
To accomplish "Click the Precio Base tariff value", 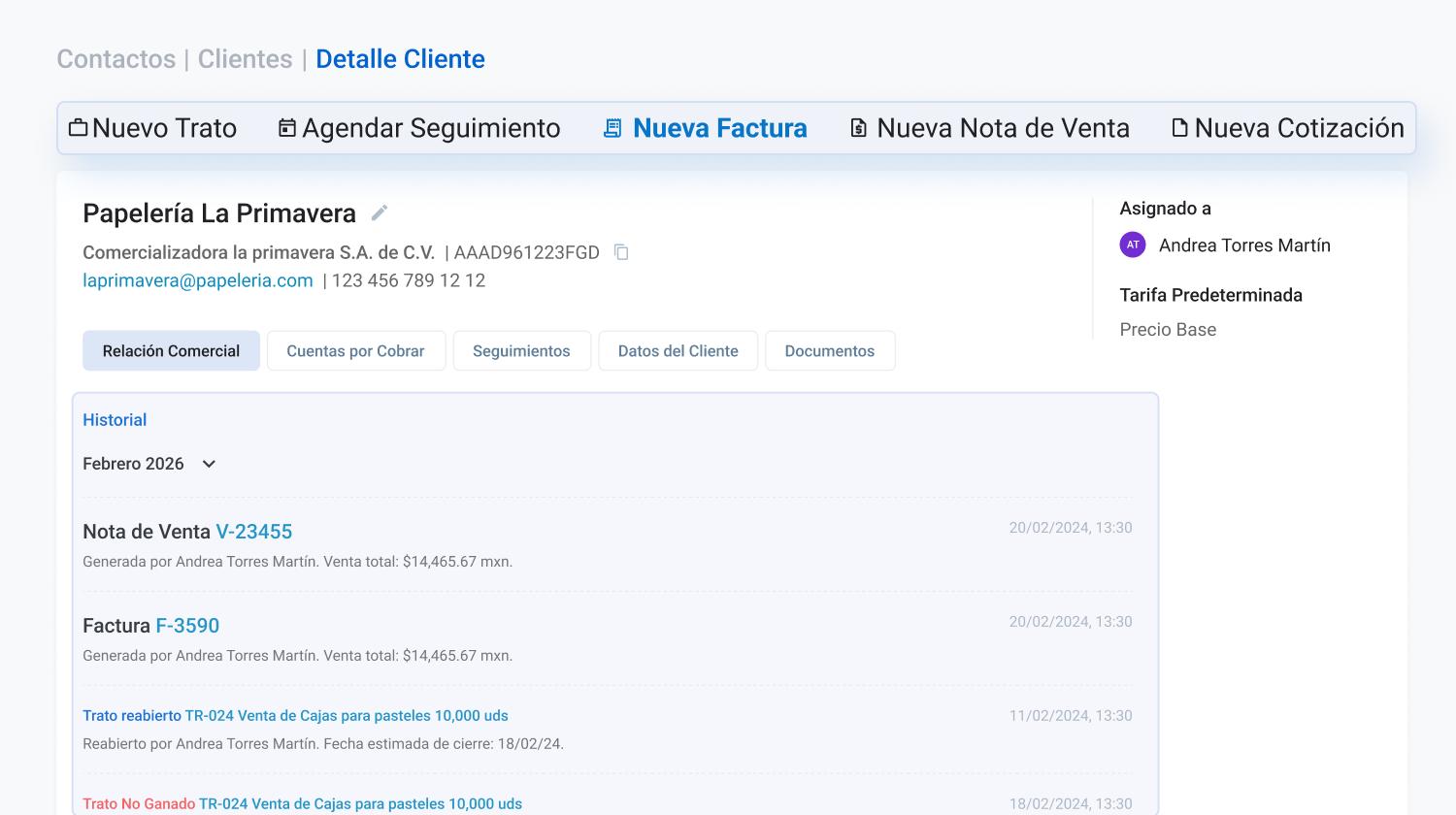I will point(1168,330).
